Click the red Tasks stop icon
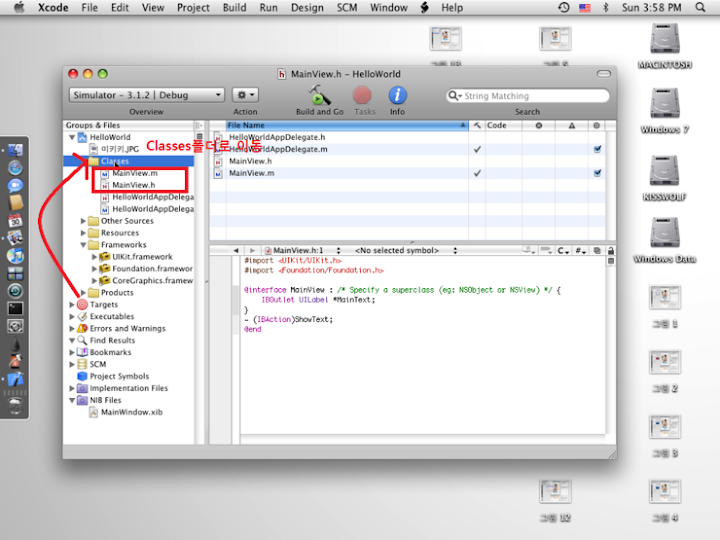 coord(362,96)
